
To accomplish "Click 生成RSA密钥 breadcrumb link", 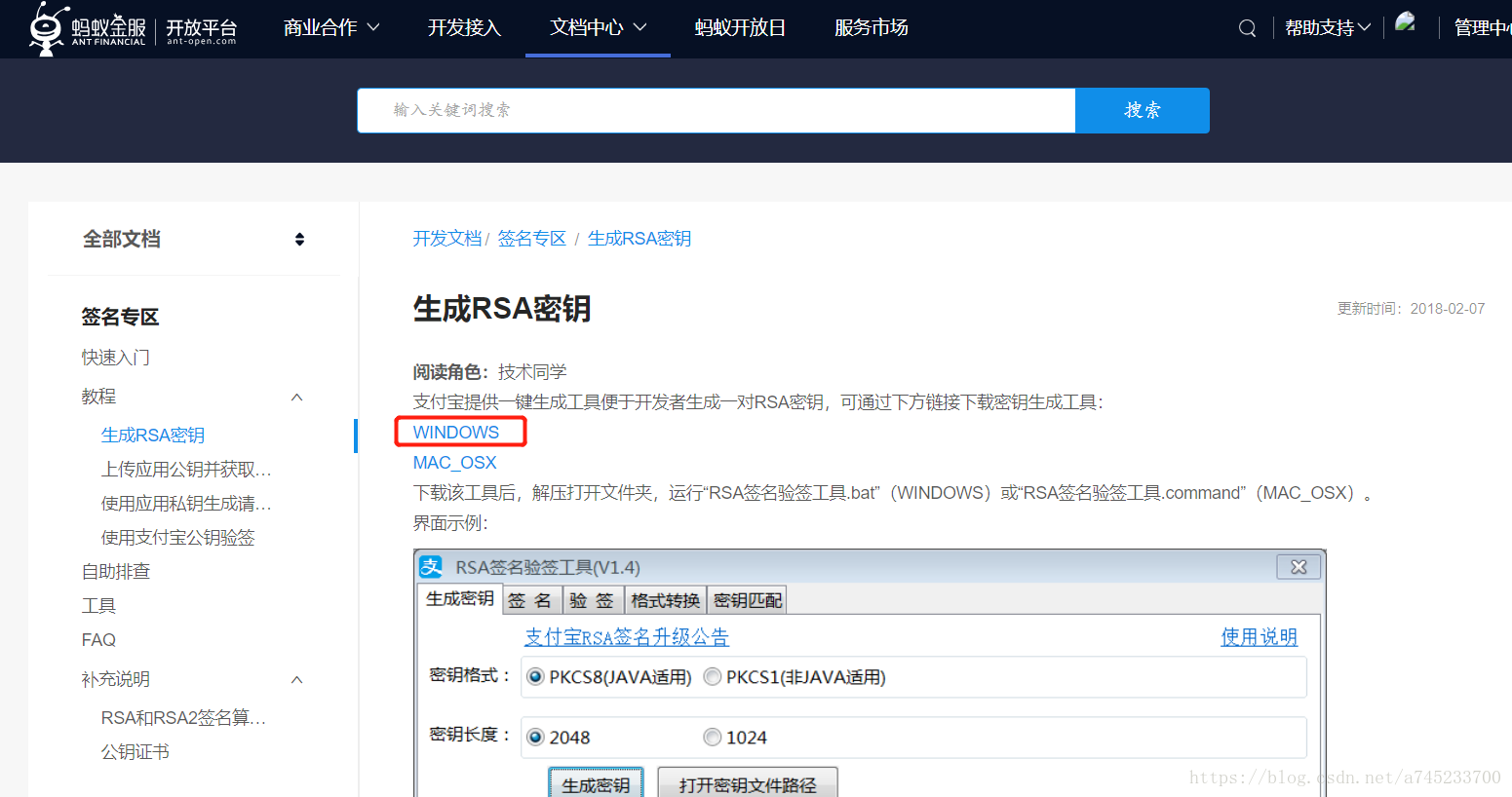I will [x=640, y=239].
